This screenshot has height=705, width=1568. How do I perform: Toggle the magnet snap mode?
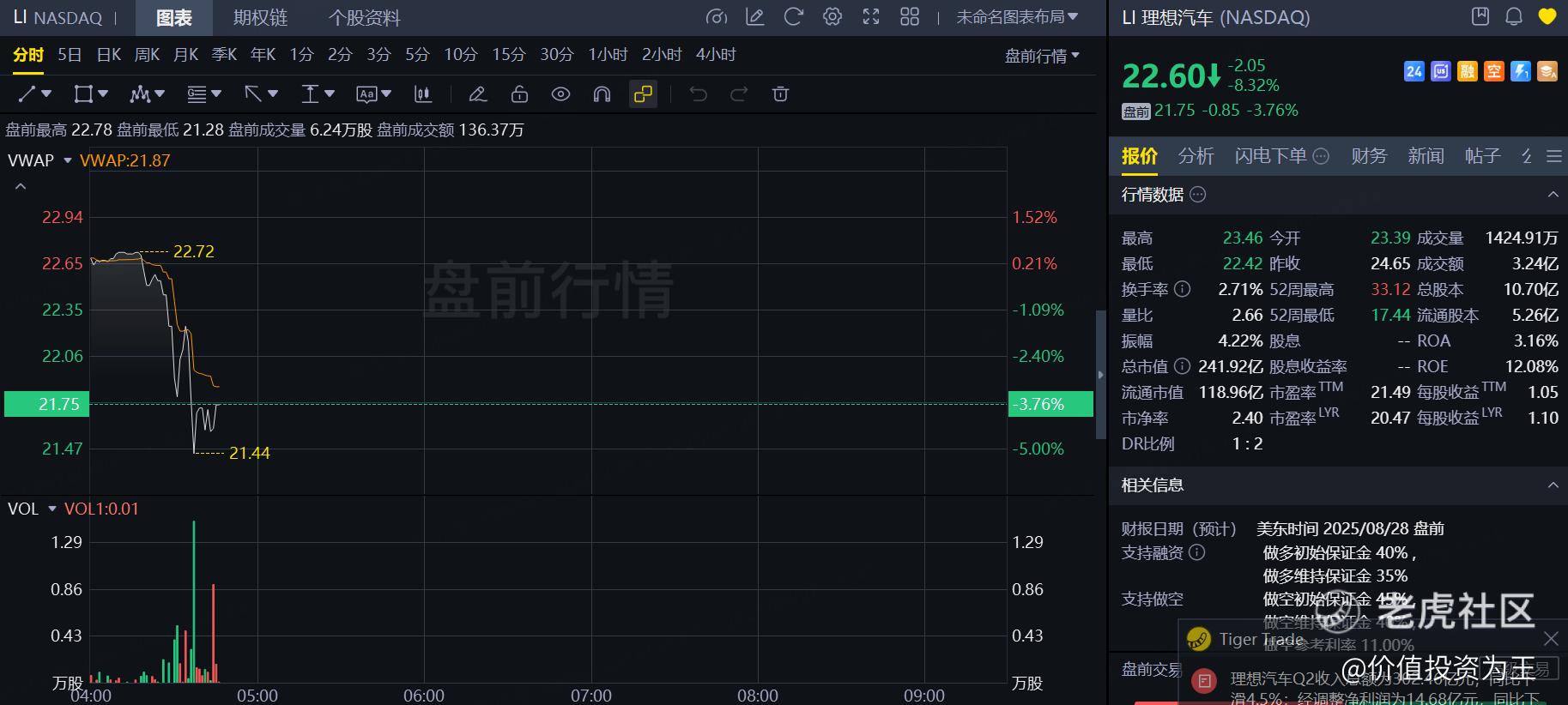coord(602,93)
